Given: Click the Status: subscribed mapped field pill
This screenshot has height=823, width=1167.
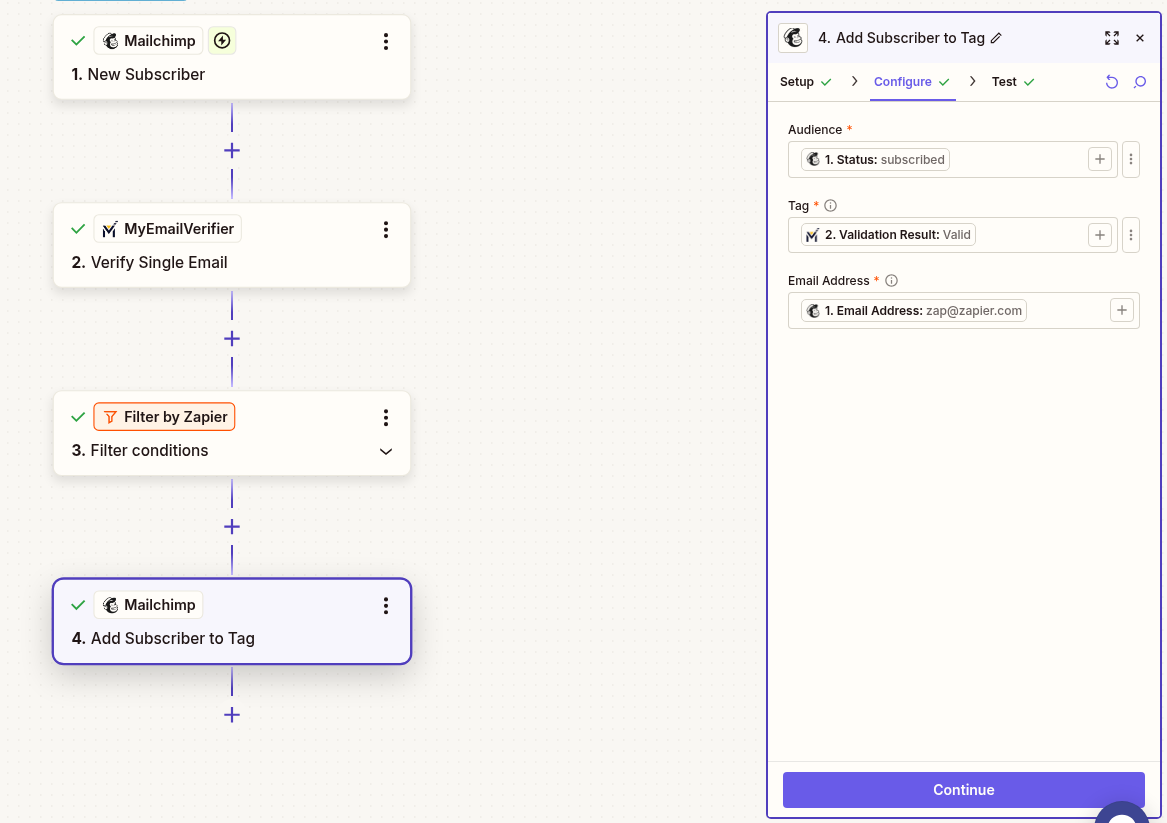Looking at the screenshot, I should [875, 159].
